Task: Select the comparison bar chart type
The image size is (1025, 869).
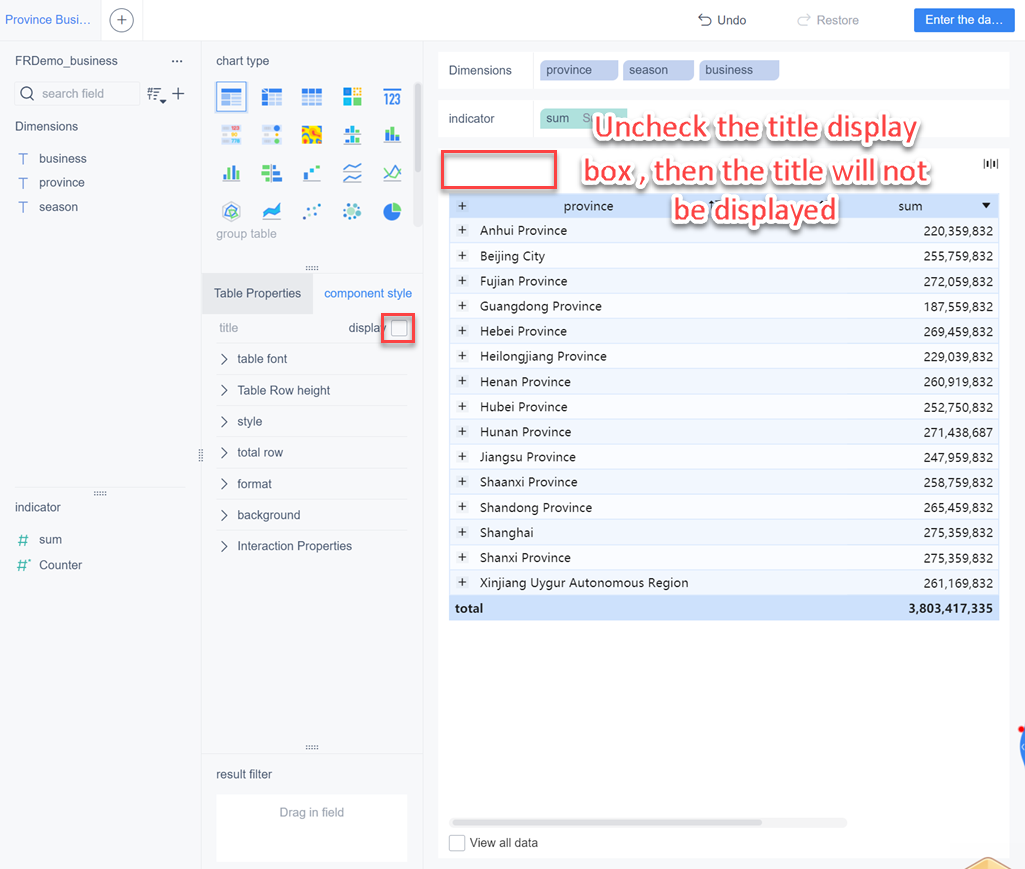Action: click(x=271, y=173)
